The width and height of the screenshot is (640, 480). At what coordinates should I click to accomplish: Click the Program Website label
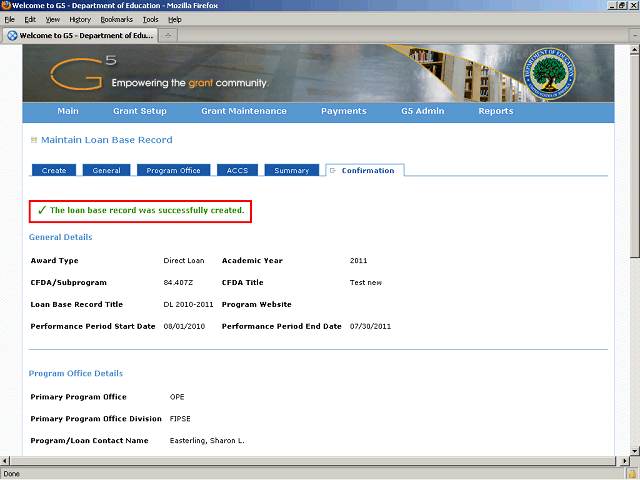257,304
